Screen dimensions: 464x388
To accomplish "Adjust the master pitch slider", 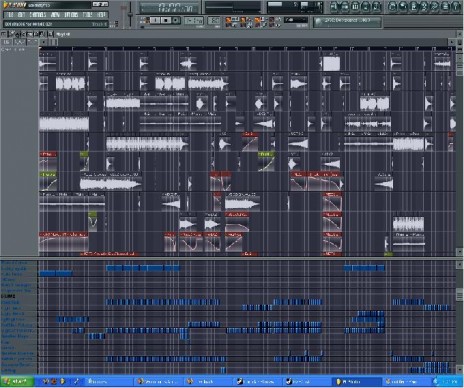I will point(130,15).
